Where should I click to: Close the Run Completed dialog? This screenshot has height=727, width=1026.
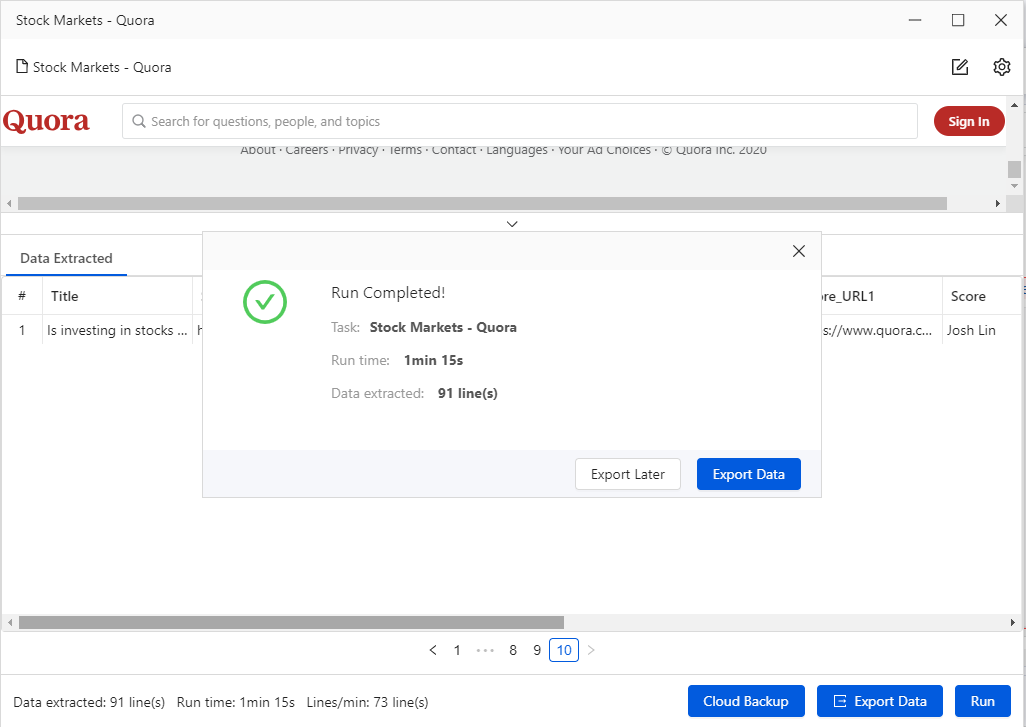pyautogui.click(x=798, y=251)
